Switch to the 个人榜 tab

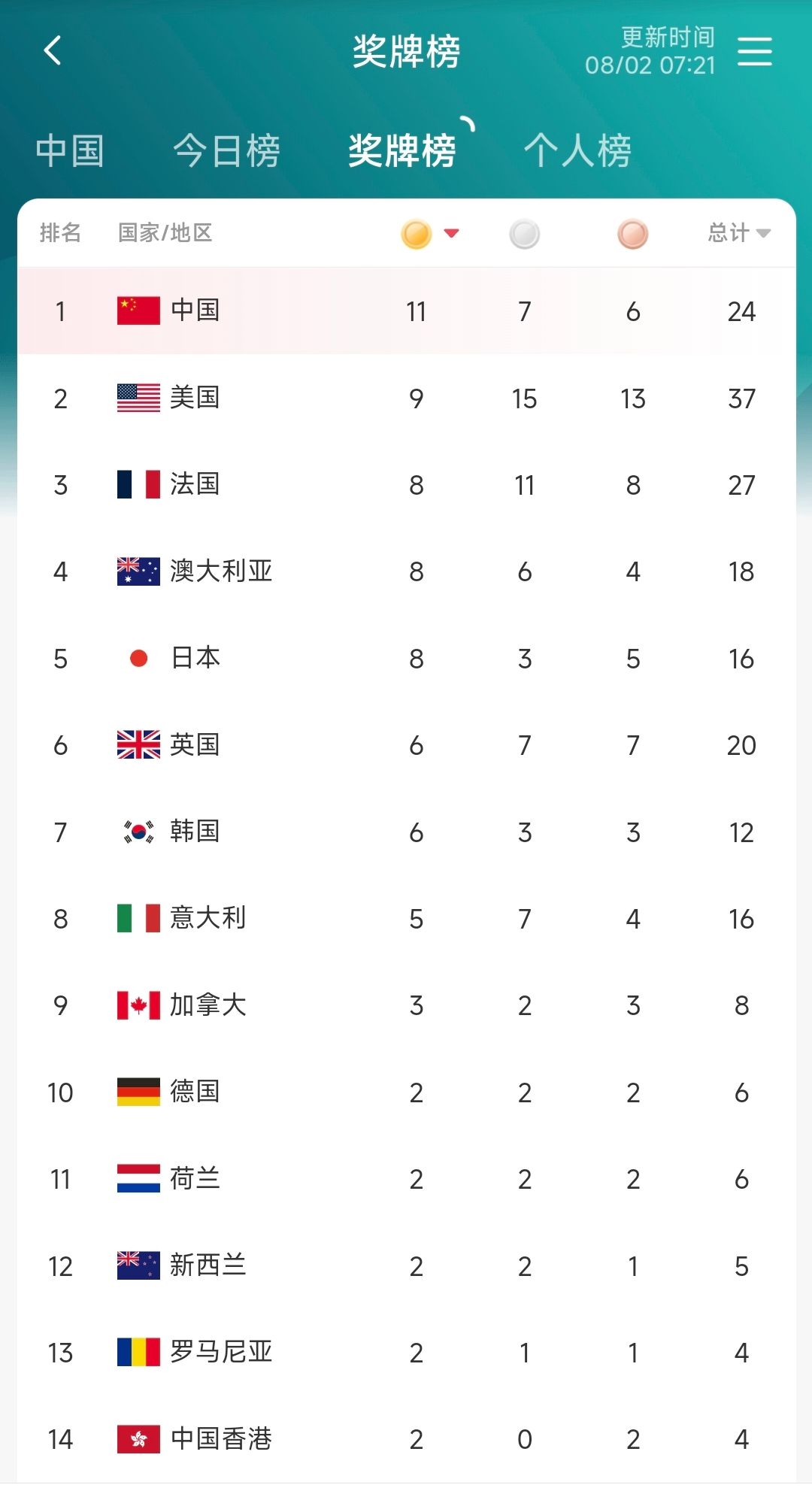coord(577,150)
